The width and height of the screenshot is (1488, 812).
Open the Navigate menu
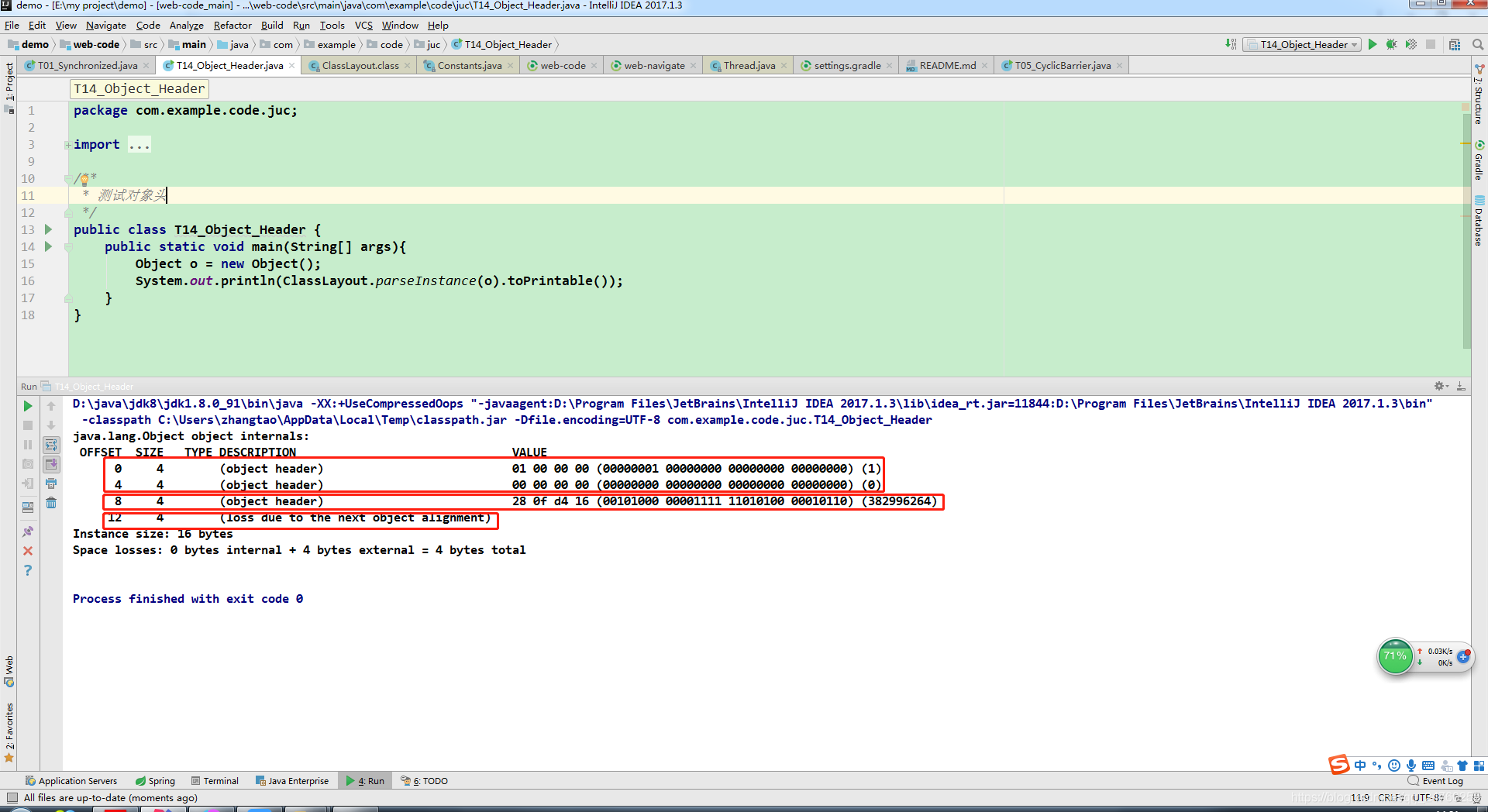click(x=106, y=25)
